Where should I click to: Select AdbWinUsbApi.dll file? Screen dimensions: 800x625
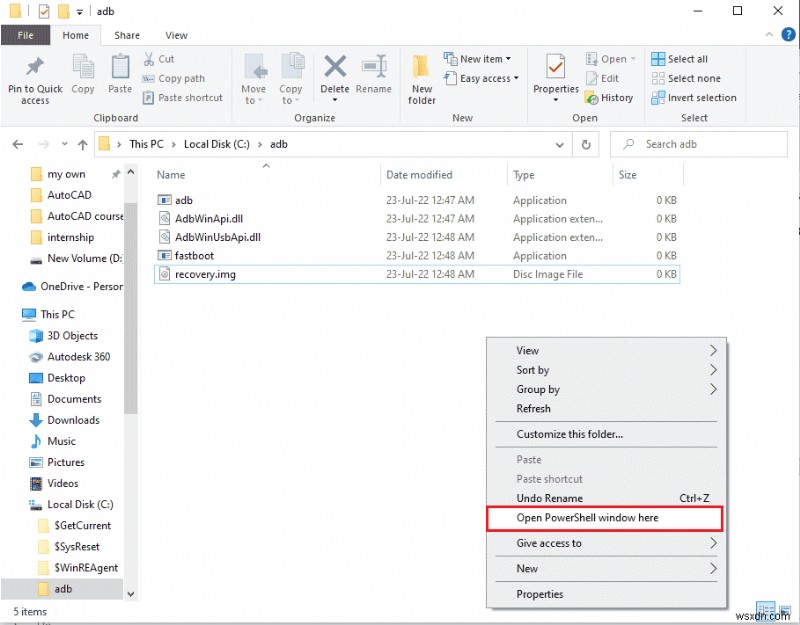click(416, 237)
